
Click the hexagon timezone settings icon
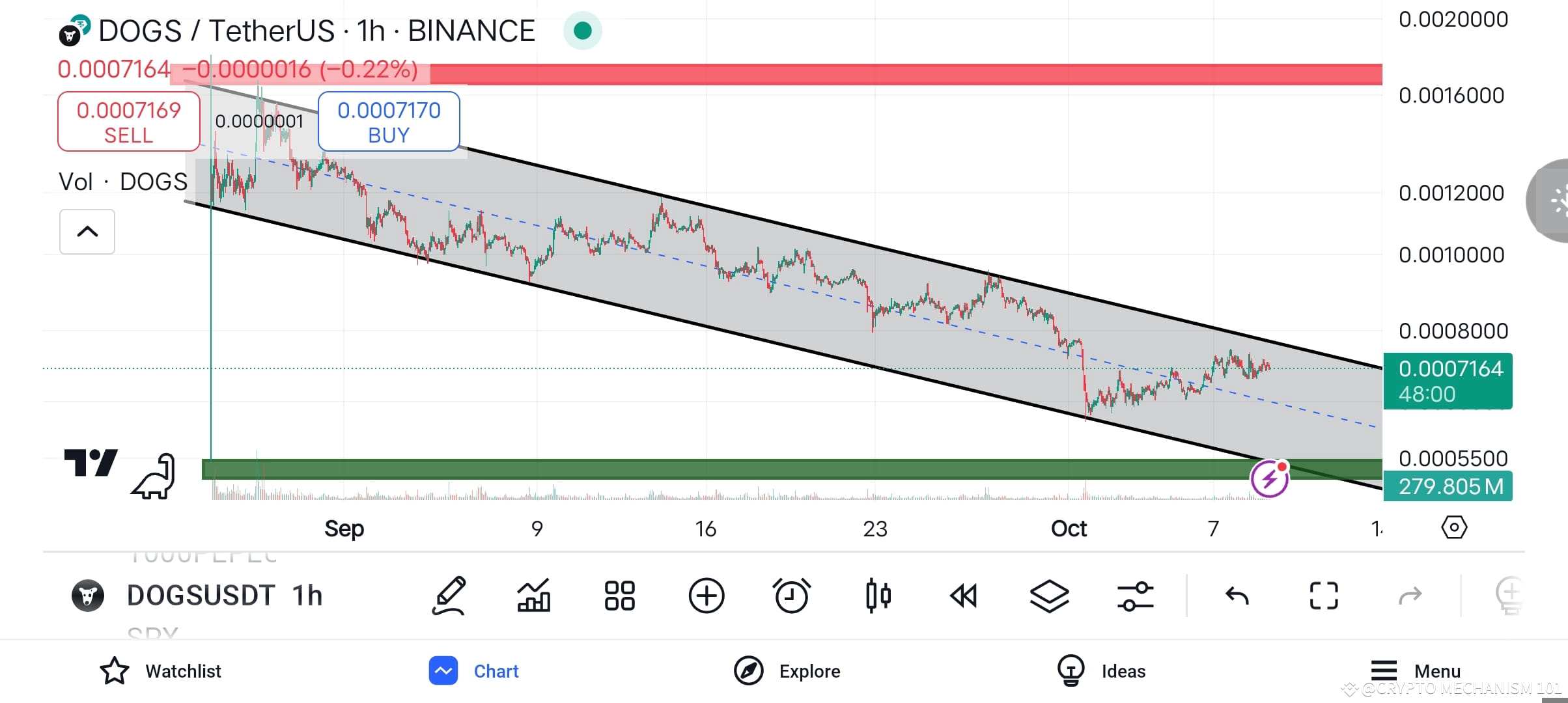[x=1455, y=527]
